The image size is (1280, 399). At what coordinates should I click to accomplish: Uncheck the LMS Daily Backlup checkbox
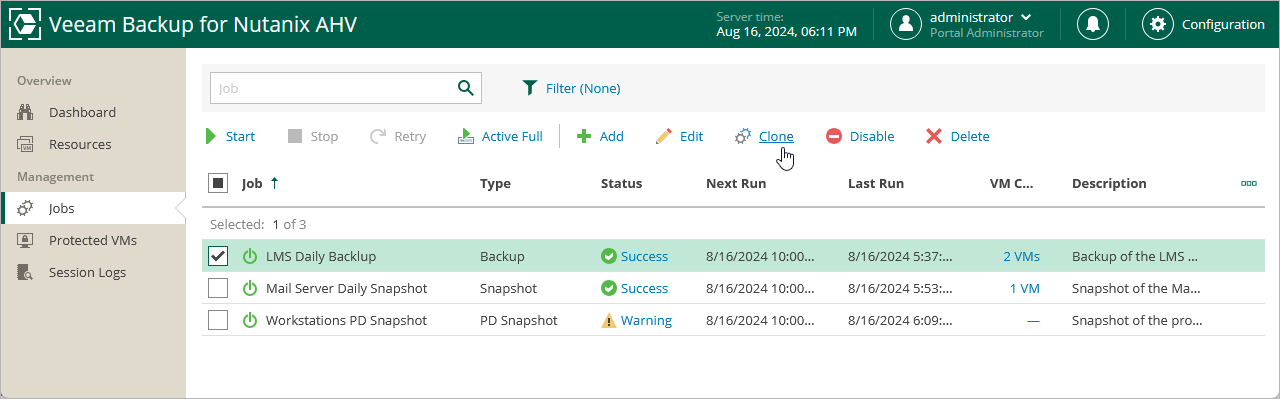pyautogui.click(x=218, y=256)
